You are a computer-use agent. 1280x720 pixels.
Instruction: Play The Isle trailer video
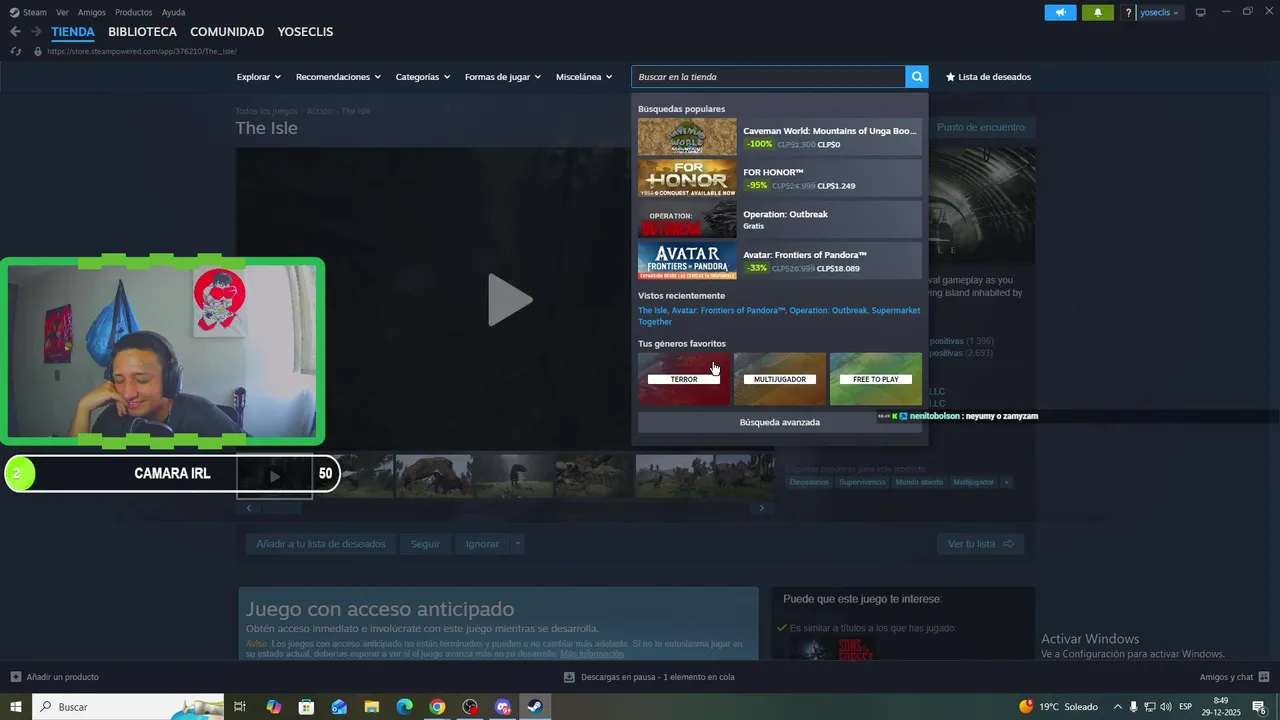point(509,299)
